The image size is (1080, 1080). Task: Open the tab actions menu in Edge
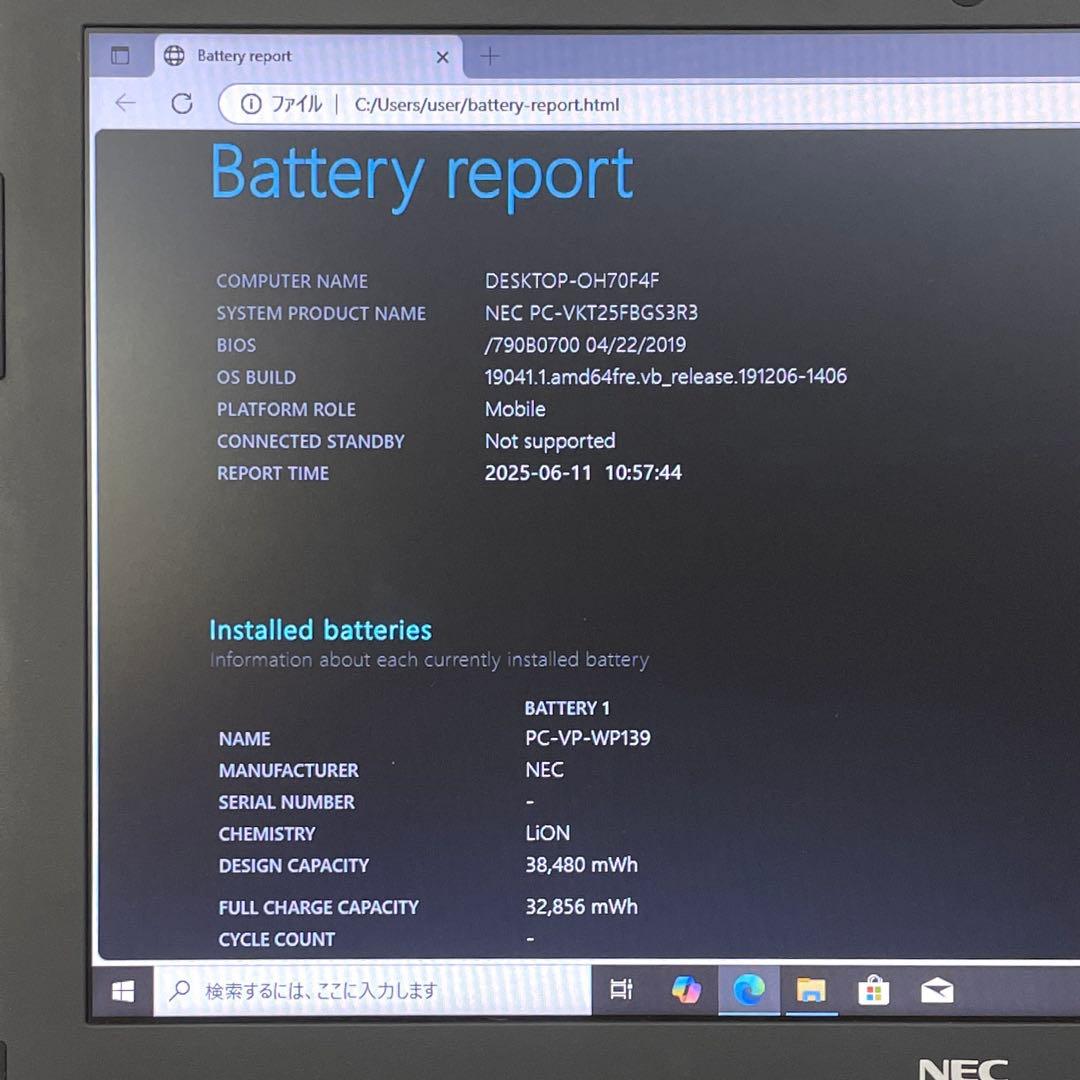[120, 57]
